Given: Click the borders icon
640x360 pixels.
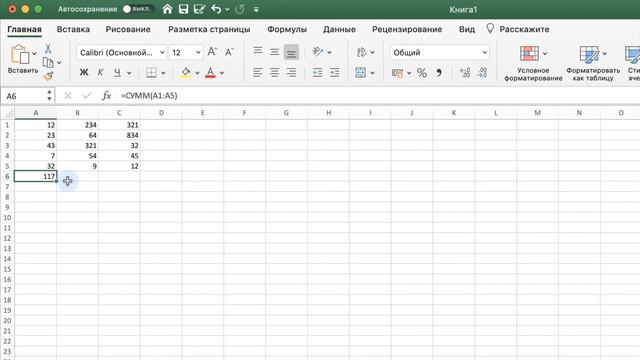Looking at the screenshot, I should [x=151, y=73].
